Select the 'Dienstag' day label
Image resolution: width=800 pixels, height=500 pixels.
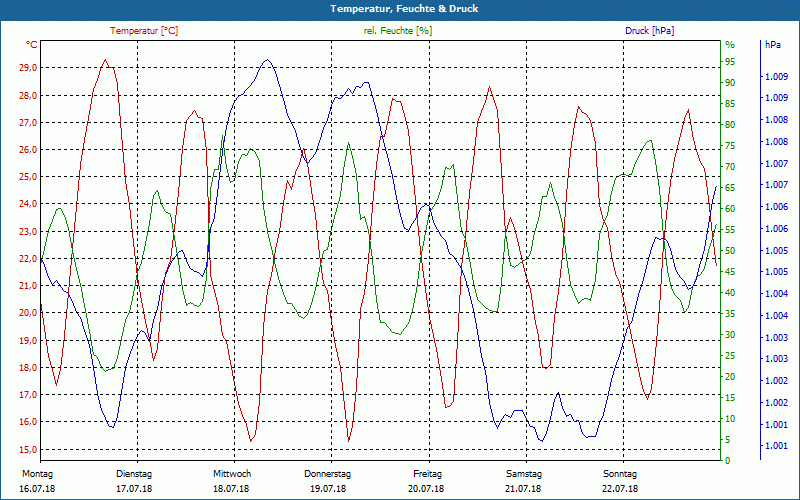(134, 474)
